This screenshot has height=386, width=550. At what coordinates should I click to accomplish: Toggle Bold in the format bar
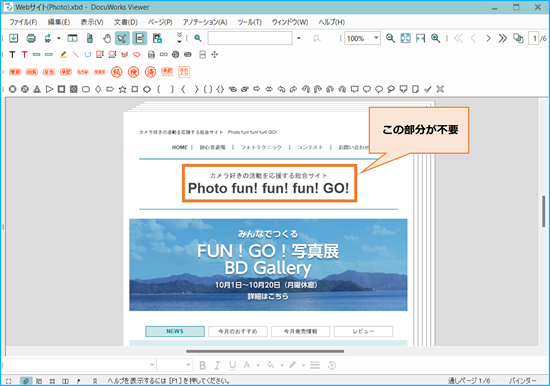pos(202,365)
